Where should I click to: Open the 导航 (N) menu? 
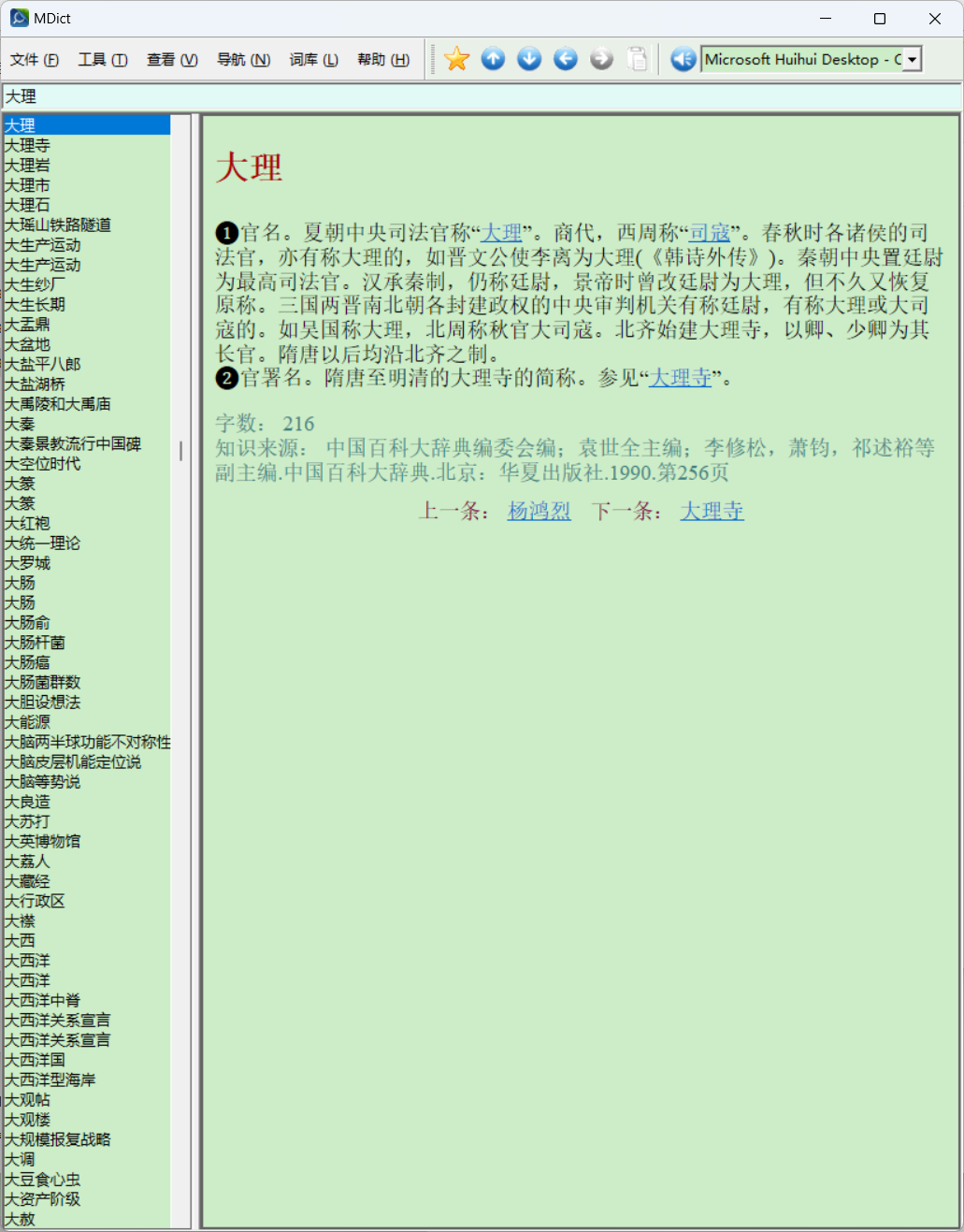click(244, 60)
